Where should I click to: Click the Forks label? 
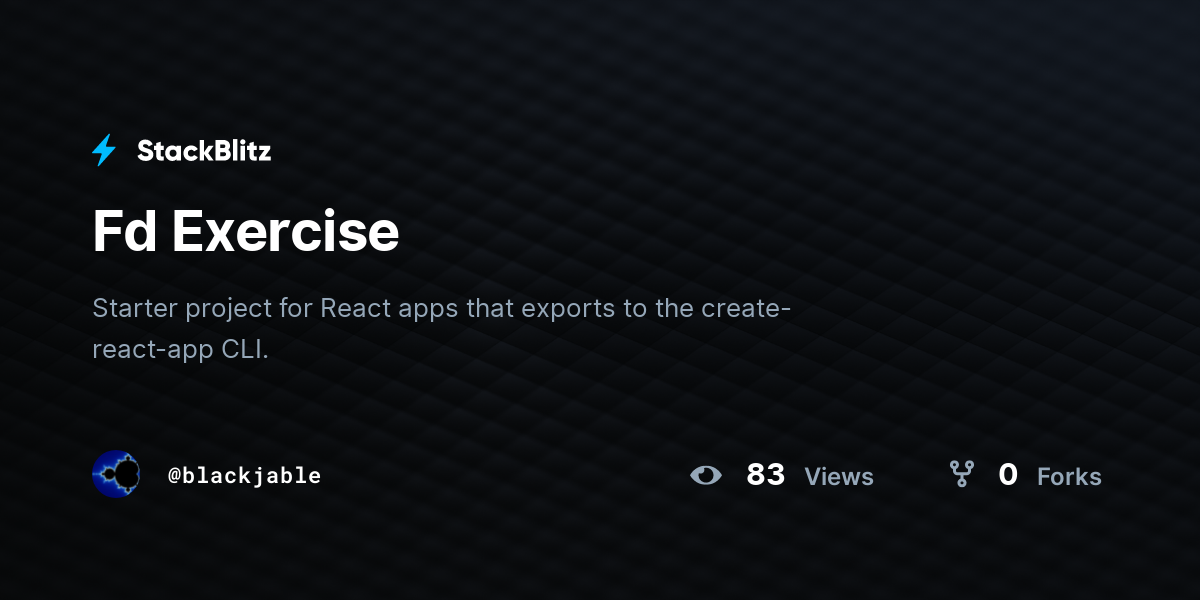click(x=1069, y=477)
